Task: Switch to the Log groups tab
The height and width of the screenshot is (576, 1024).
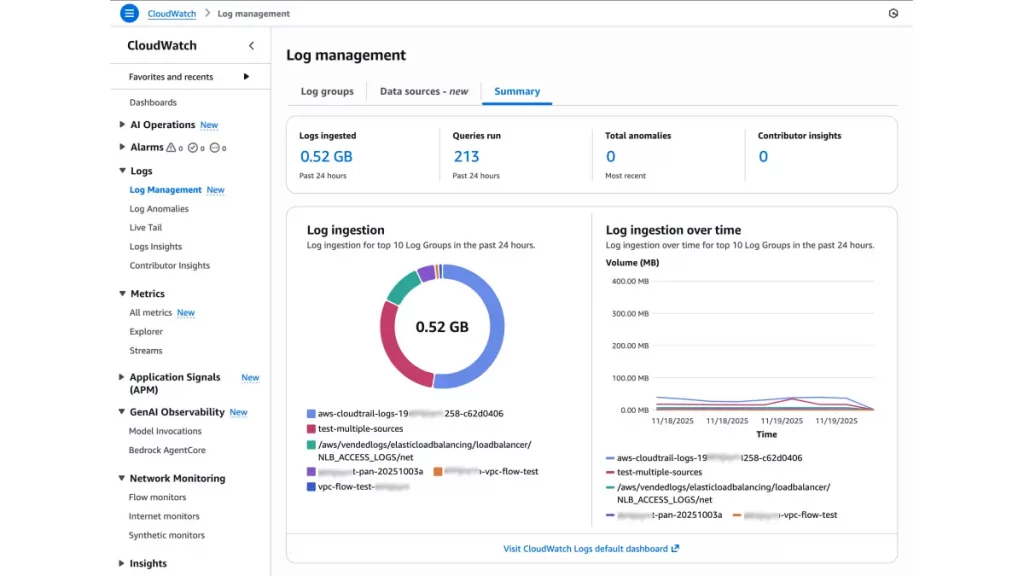Action: tap(327, 91)
